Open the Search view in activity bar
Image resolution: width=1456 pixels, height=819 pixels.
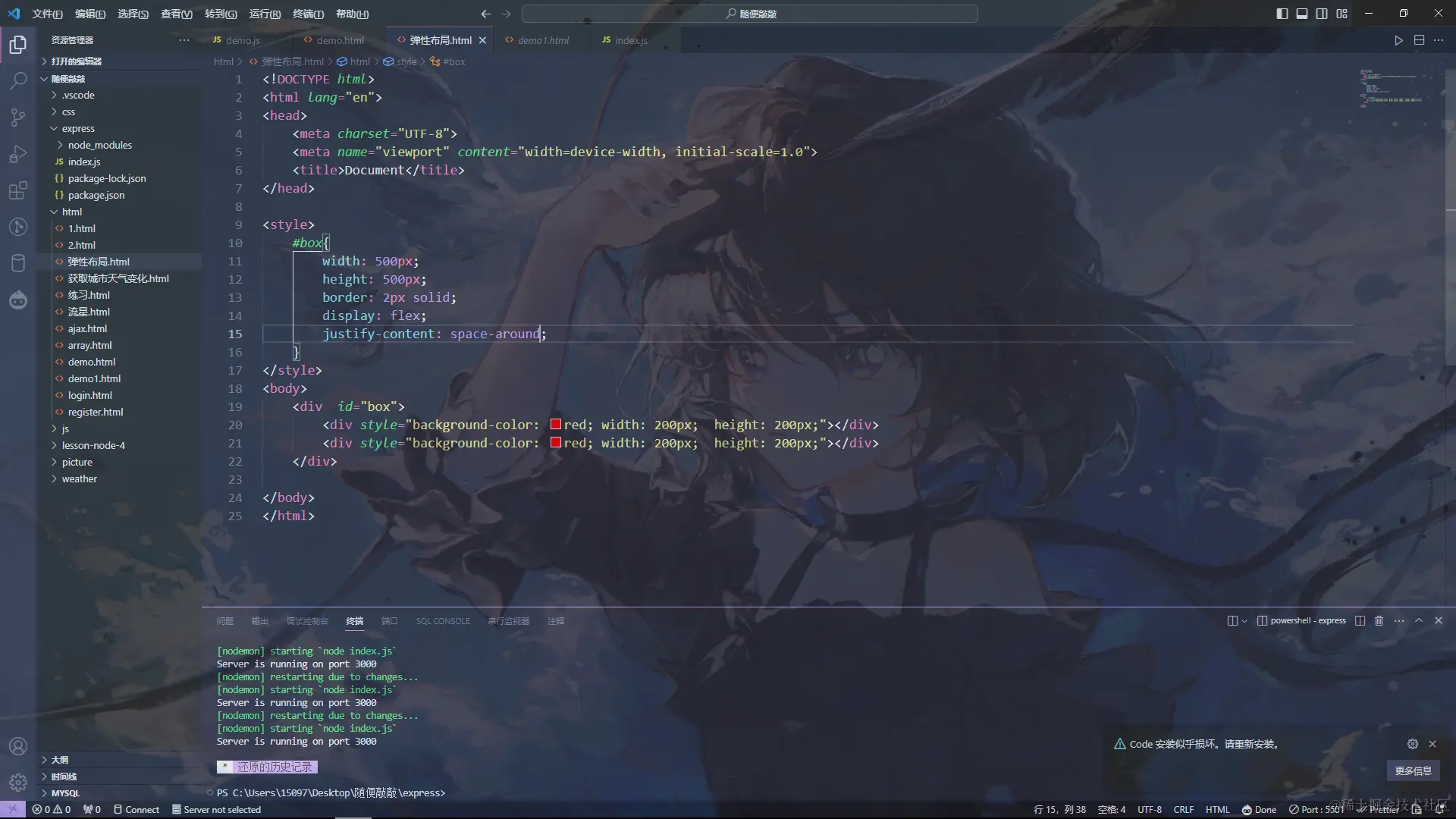[18, 80]
